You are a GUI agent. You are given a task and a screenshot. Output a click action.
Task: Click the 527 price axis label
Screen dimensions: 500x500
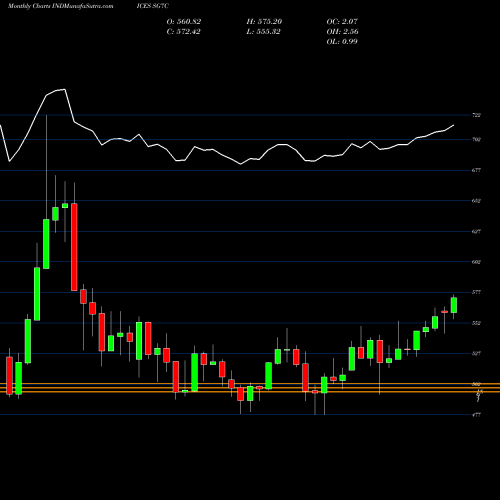[476, 354]
